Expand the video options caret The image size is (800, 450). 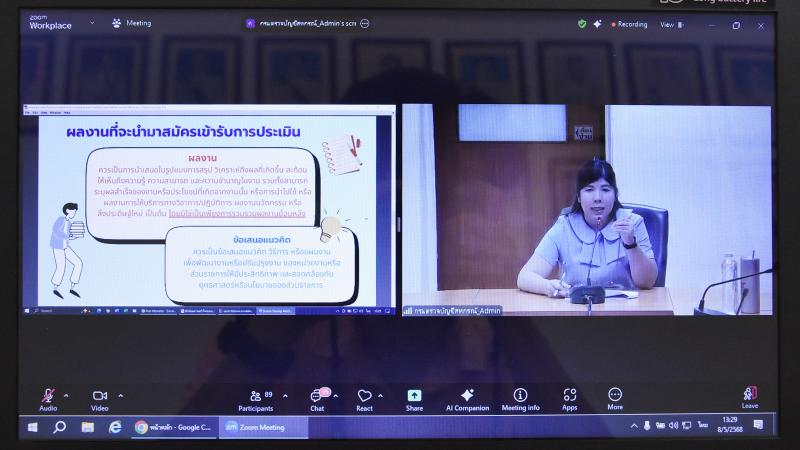point(120,395)
